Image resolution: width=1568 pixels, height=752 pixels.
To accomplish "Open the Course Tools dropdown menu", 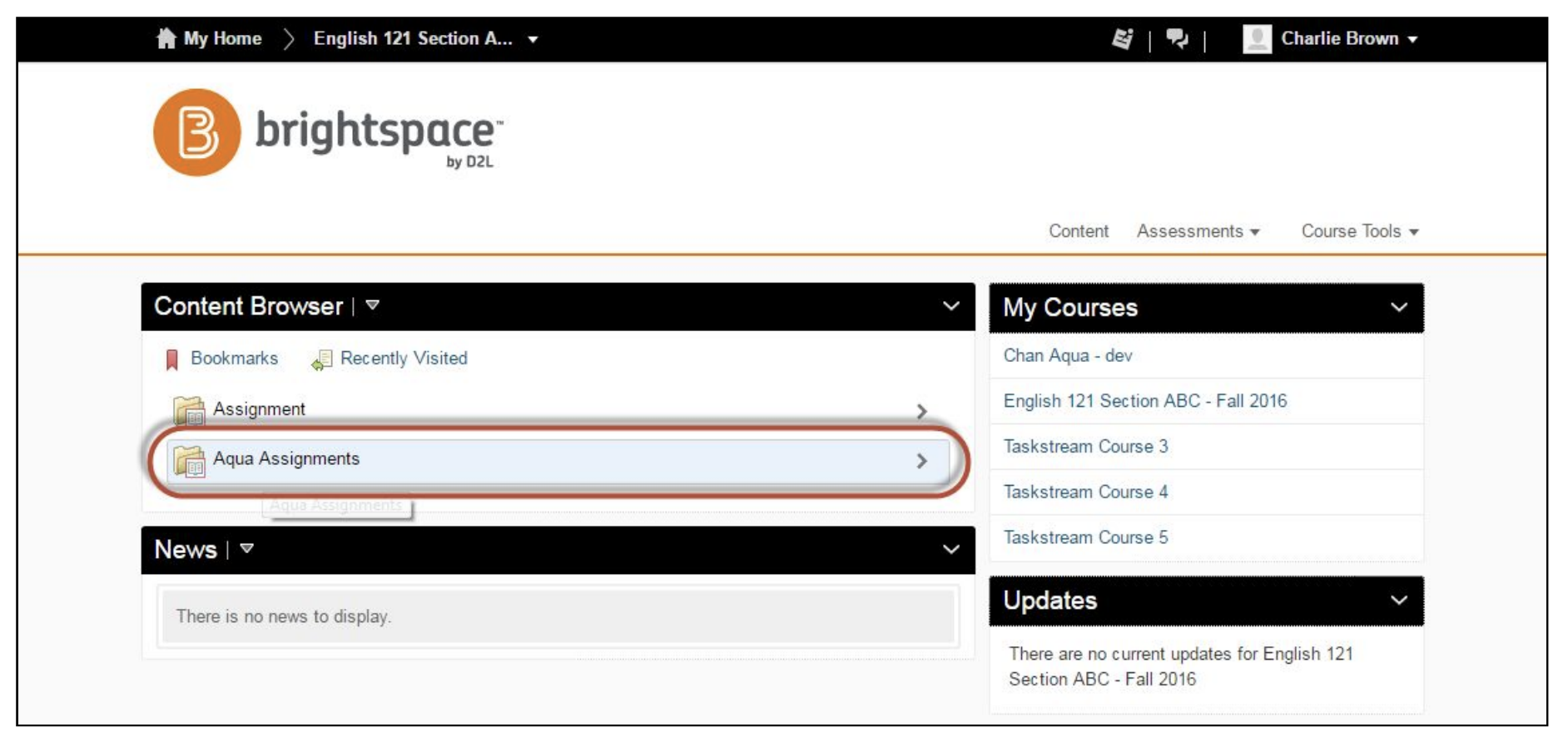I will tap(1360, 231).
